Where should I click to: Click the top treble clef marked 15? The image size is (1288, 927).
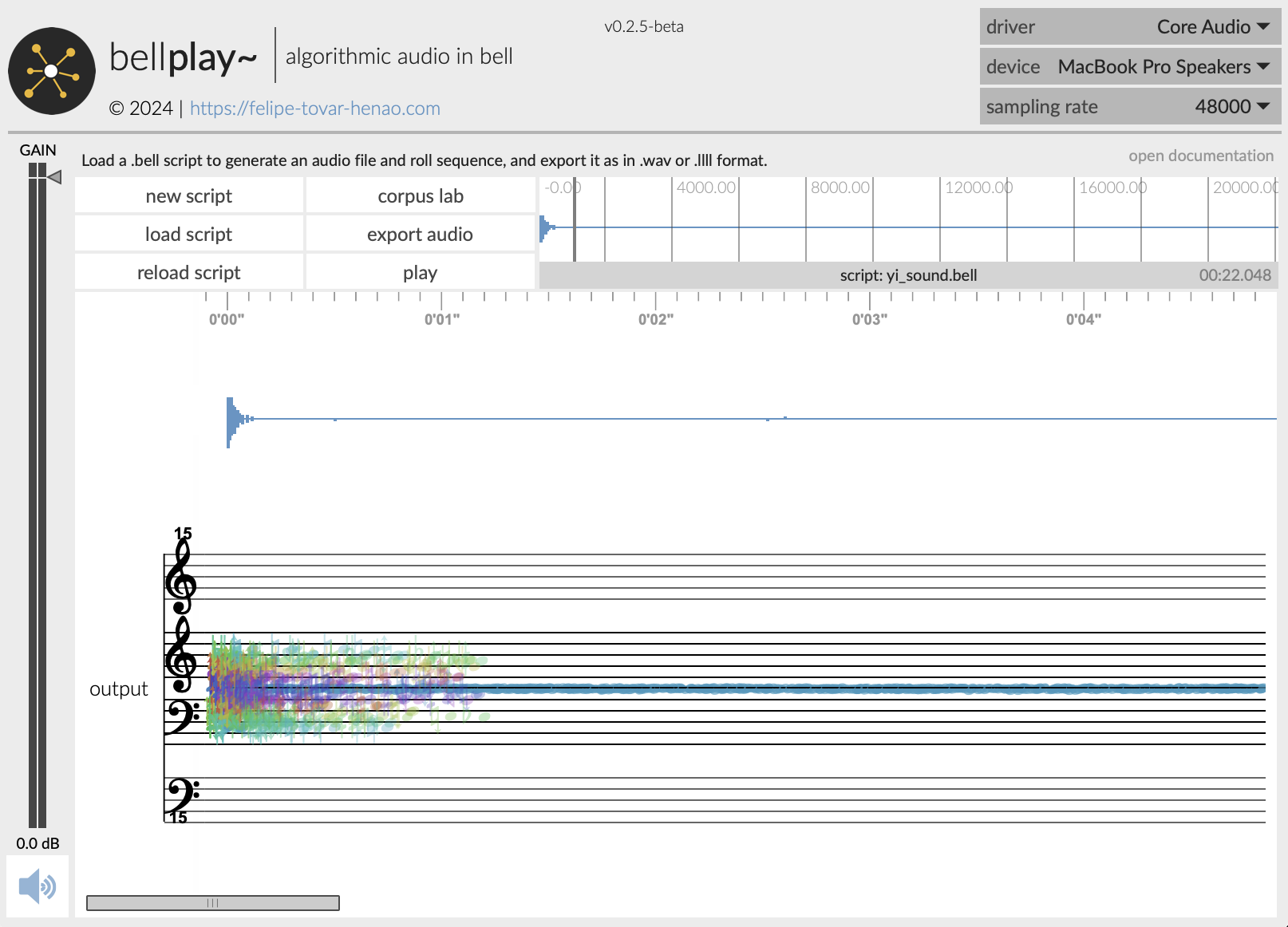point(181,574)
